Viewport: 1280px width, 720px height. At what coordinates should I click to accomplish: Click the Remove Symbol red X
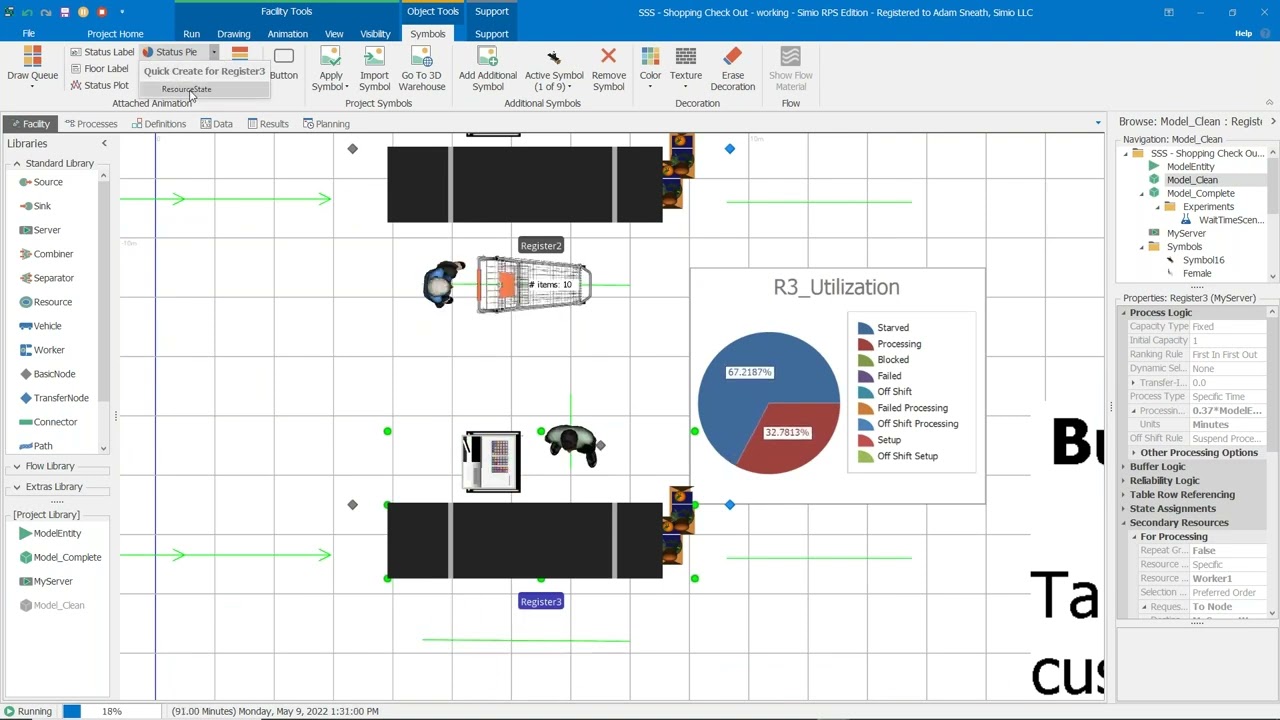pyautogui.click(x=608, y=56)
